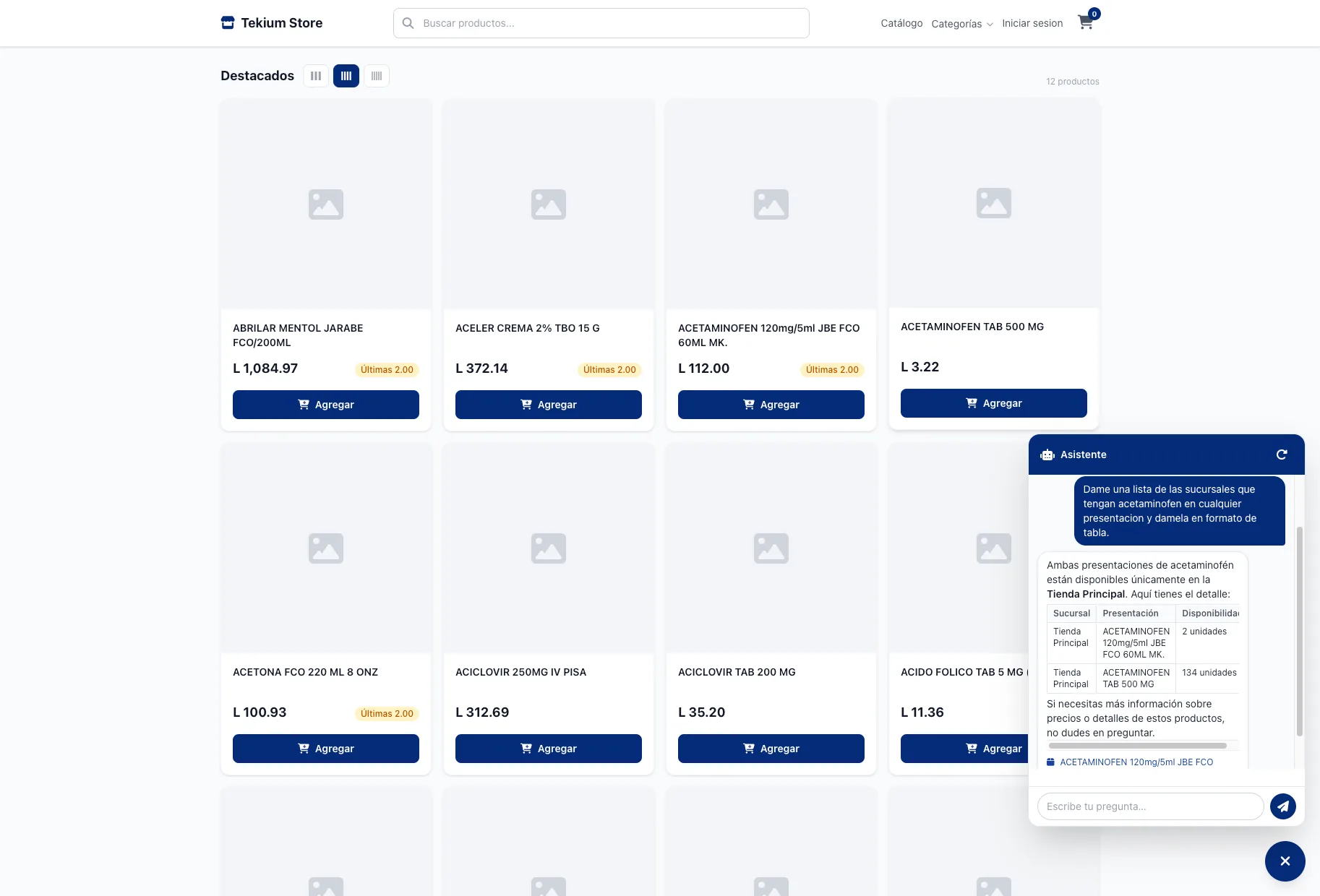Focus the Buscar productos search field
Image resolution: width=1320 pixels, height=896 pixels.
tap(601, 23)
